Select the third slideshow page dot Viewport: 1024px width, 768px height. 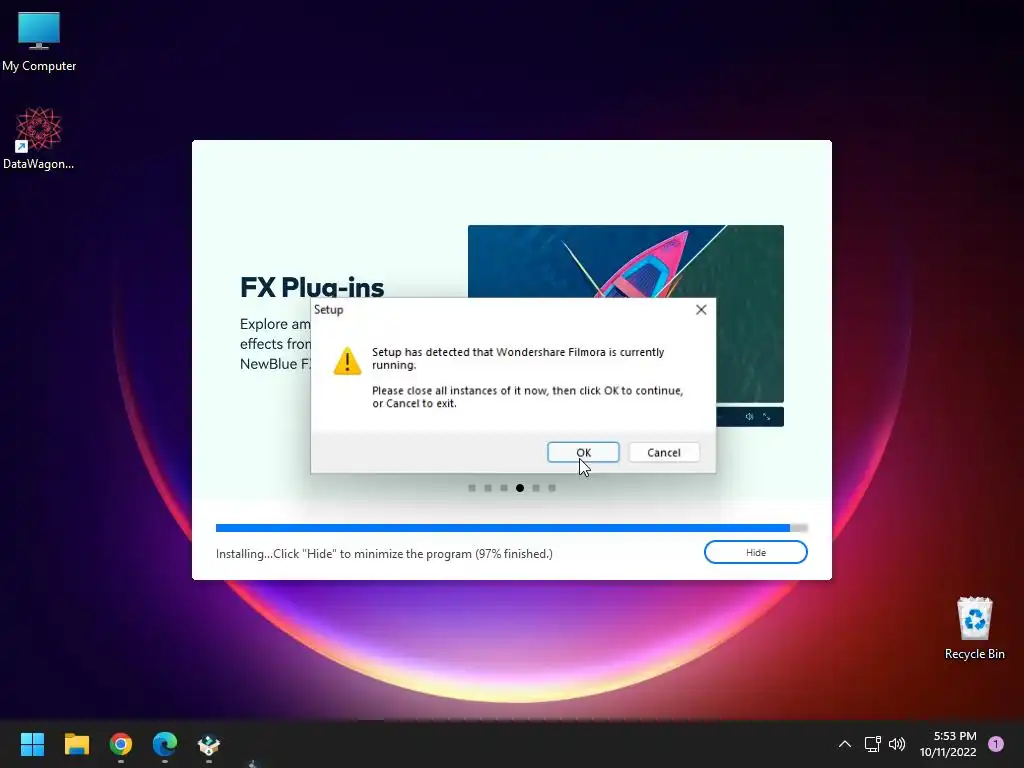tap(504, 488)
